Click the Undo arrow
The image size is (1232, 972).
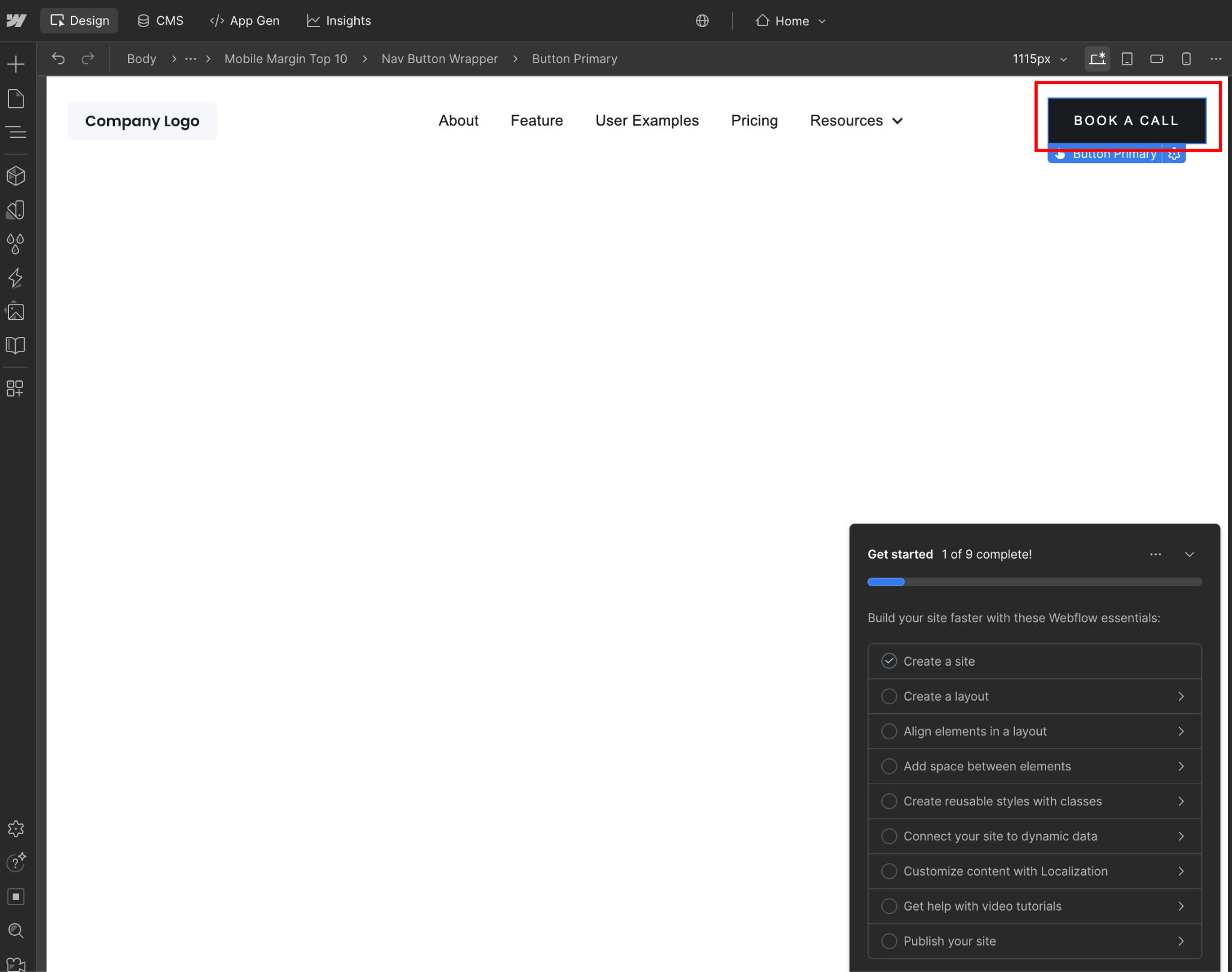[58, 58]
